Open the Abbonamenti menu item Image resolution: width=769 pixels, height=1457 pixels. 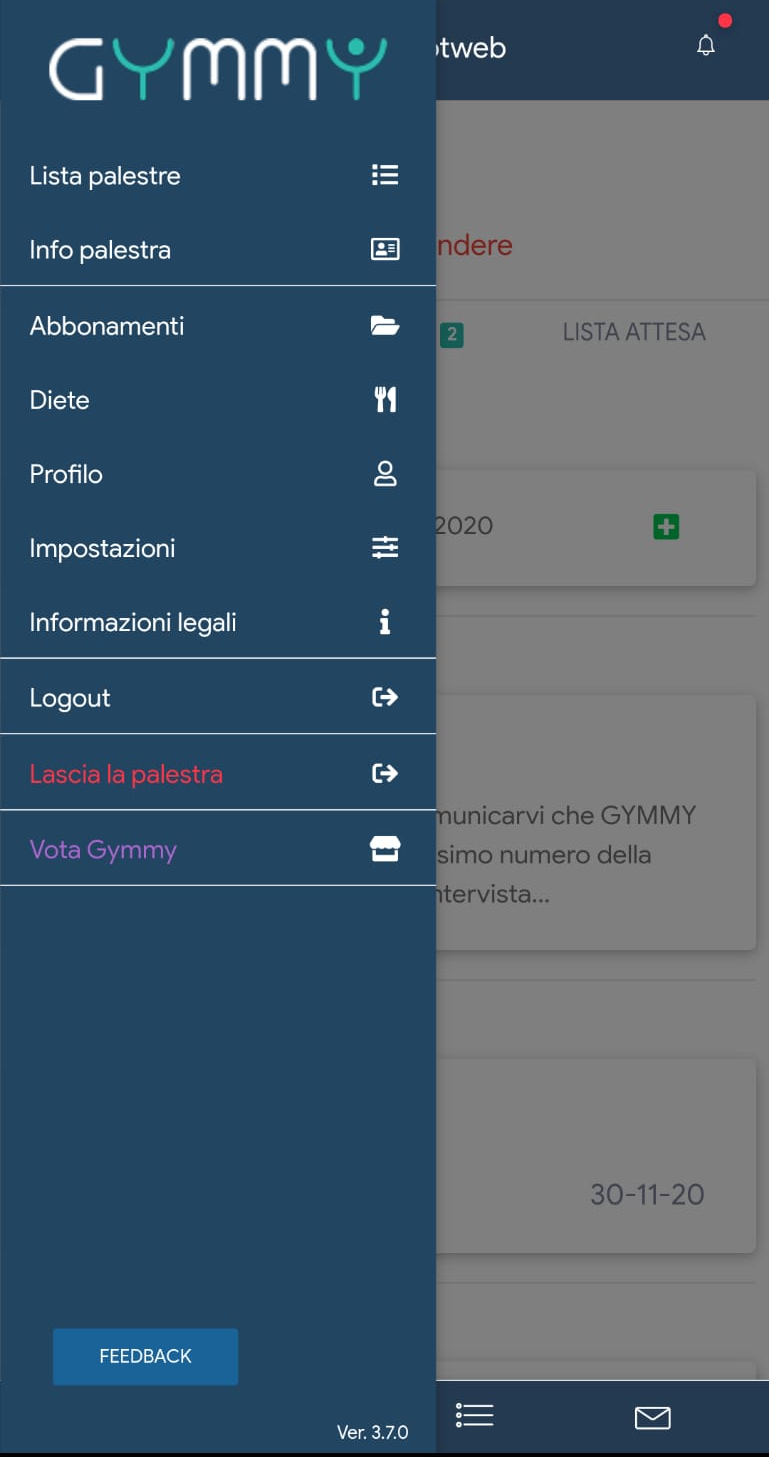[x=107, y=325]
